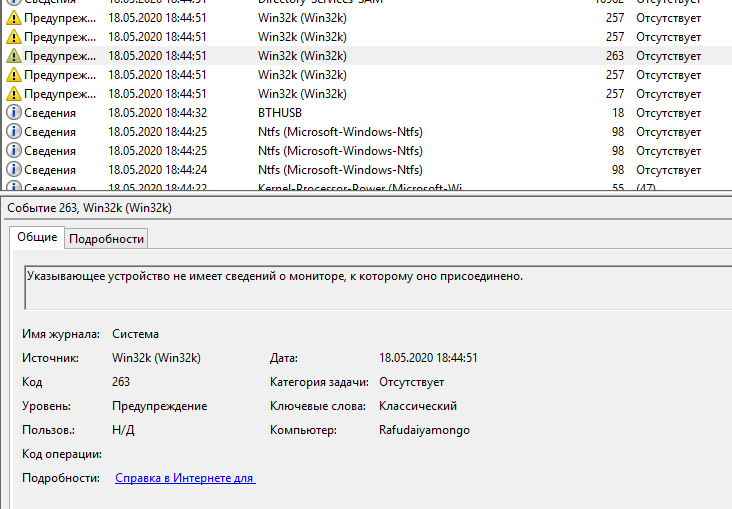This screenshot has height=509, width=732.
Task: Click the info icon on the Ntfs 18:44:24 row
Action: pyautogui.click(x=13, y=170)
